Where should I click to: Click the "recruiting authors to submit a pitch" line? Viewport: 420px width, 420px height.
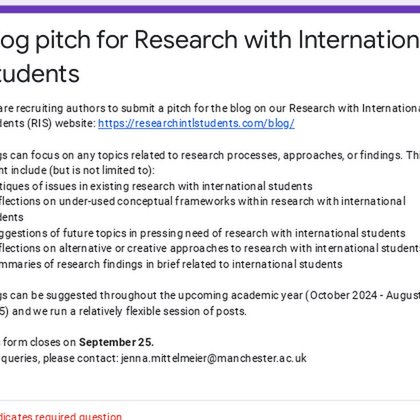pyautogui.click(x=210, y=108)
